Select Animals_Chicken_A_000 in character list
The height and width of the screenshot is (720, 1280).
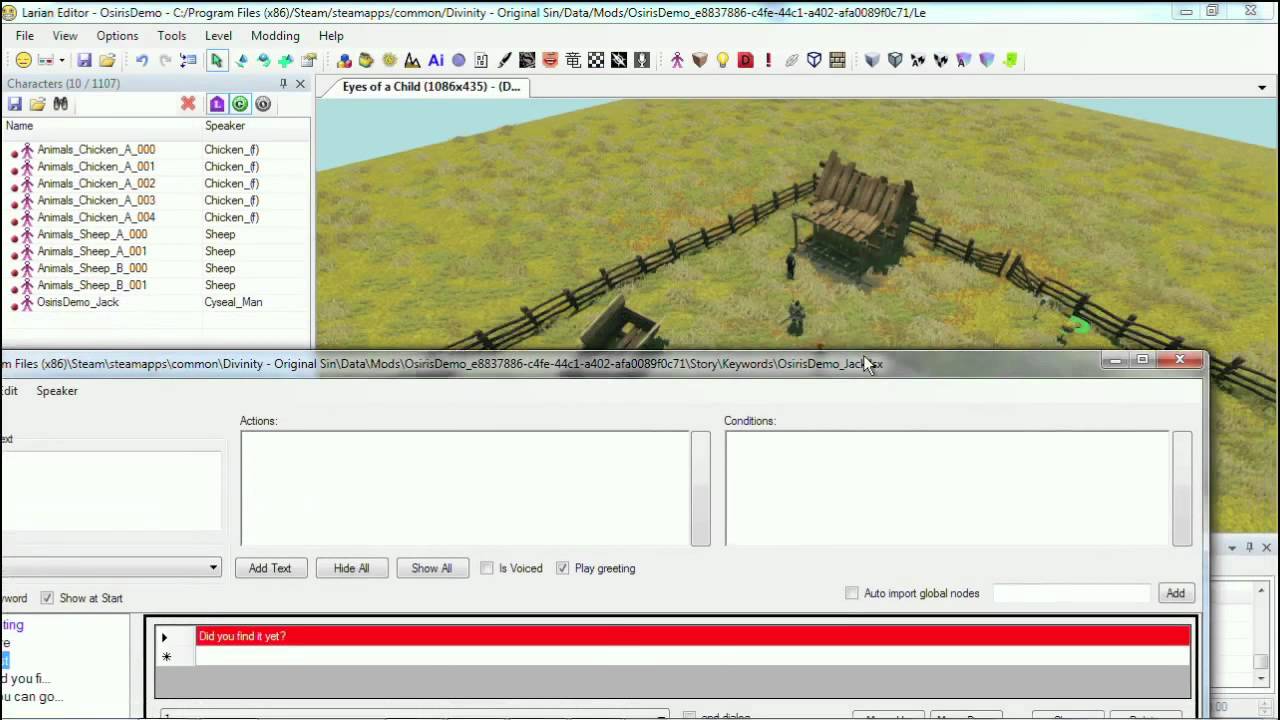[96, 150]
